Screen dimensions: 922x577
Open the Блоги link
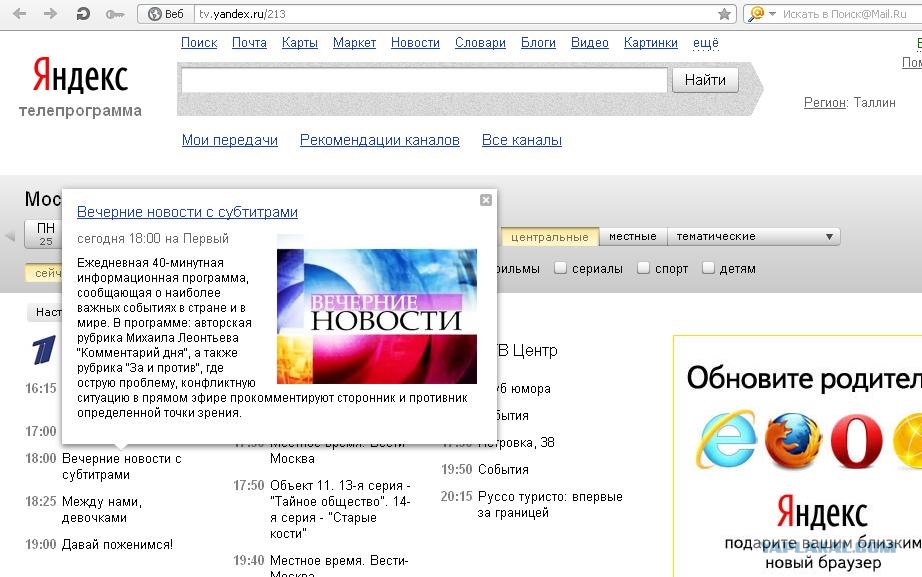coord(538,43)
